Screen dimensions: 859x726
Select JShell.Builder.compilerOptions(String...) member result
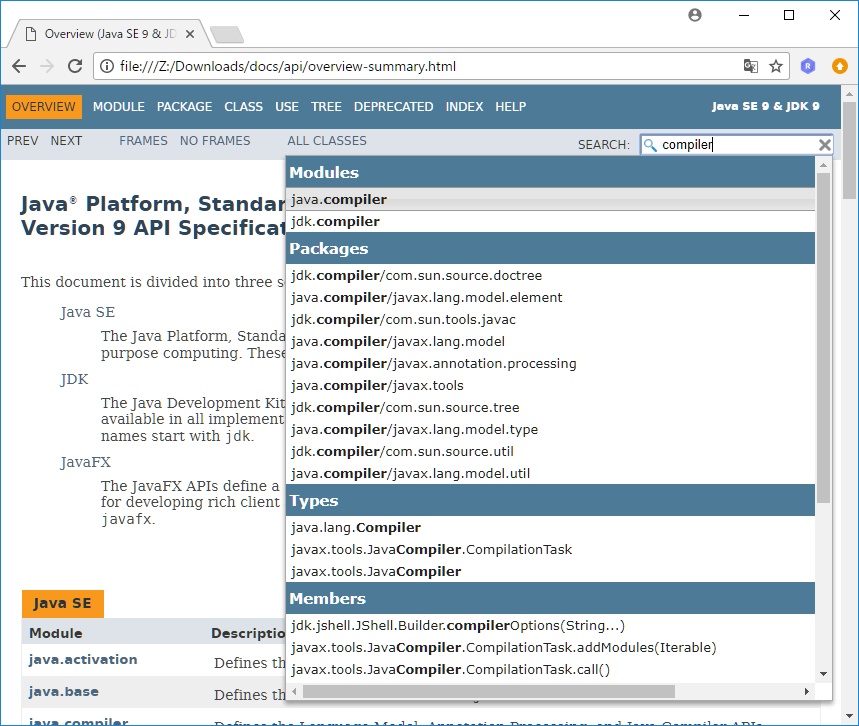[x=551, y=626]
